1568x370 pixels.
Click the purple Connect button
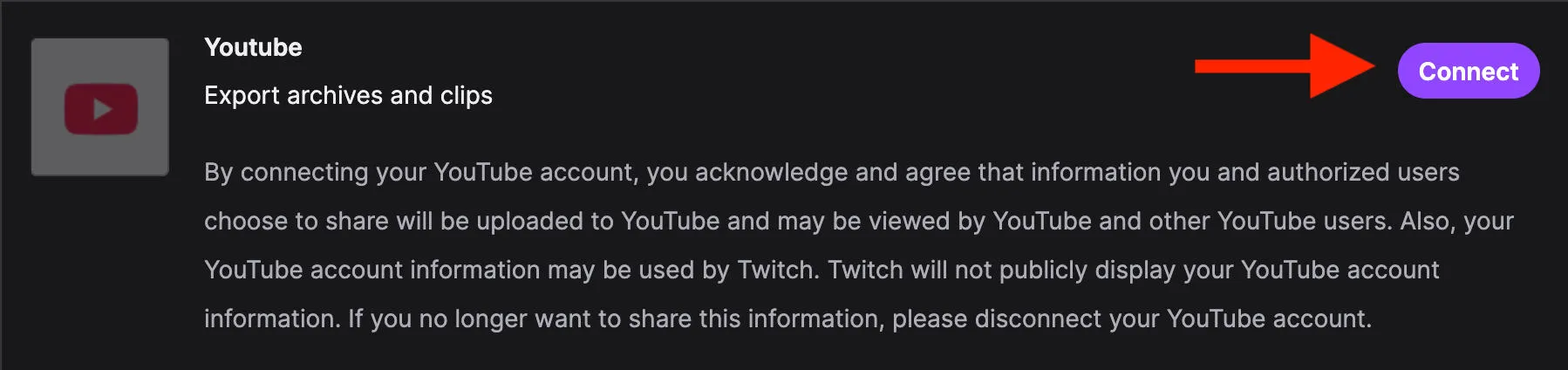(1469, 71)
